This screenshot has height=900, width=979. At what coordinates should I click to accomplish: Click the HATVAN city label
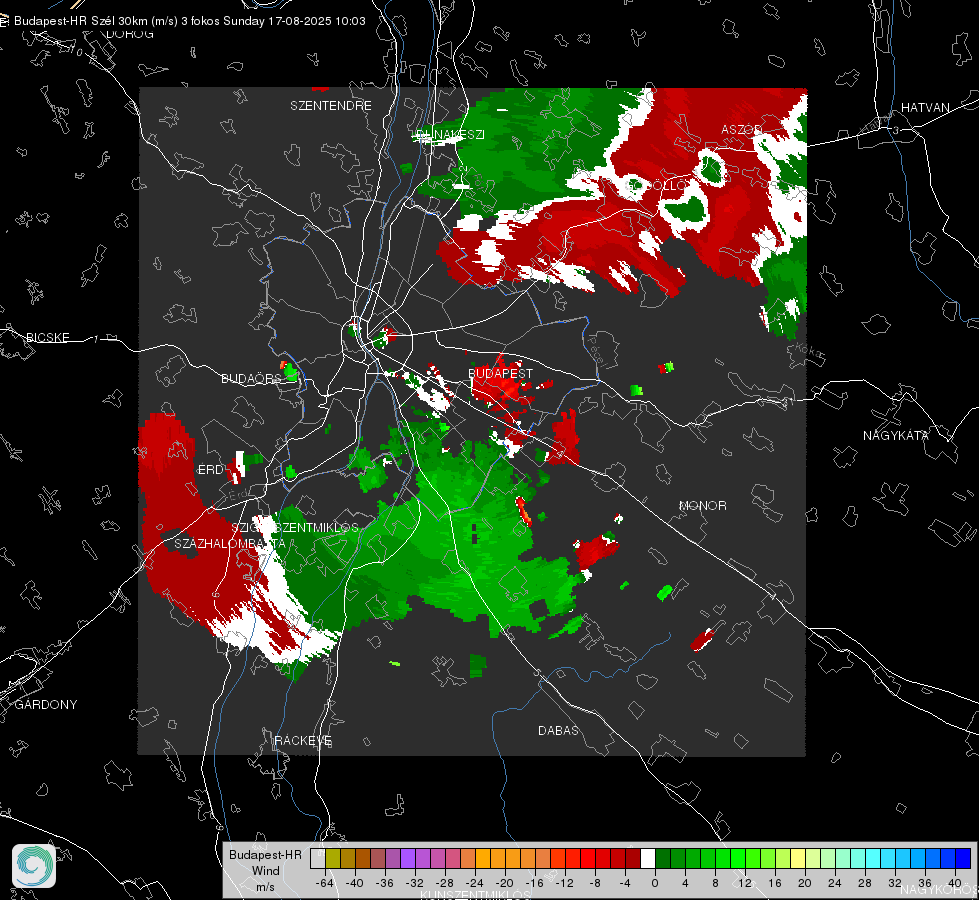click(x=925, y=108)
